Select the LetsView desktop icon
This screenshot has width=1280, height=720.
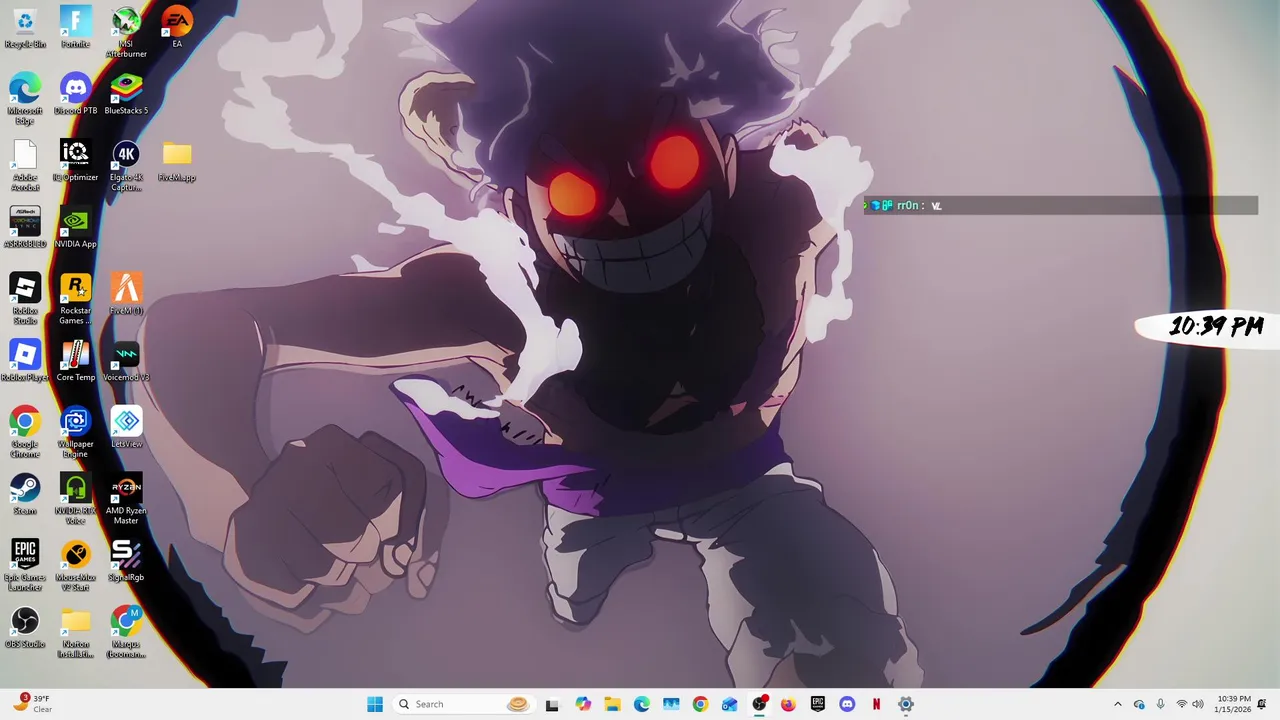(126, 427)
